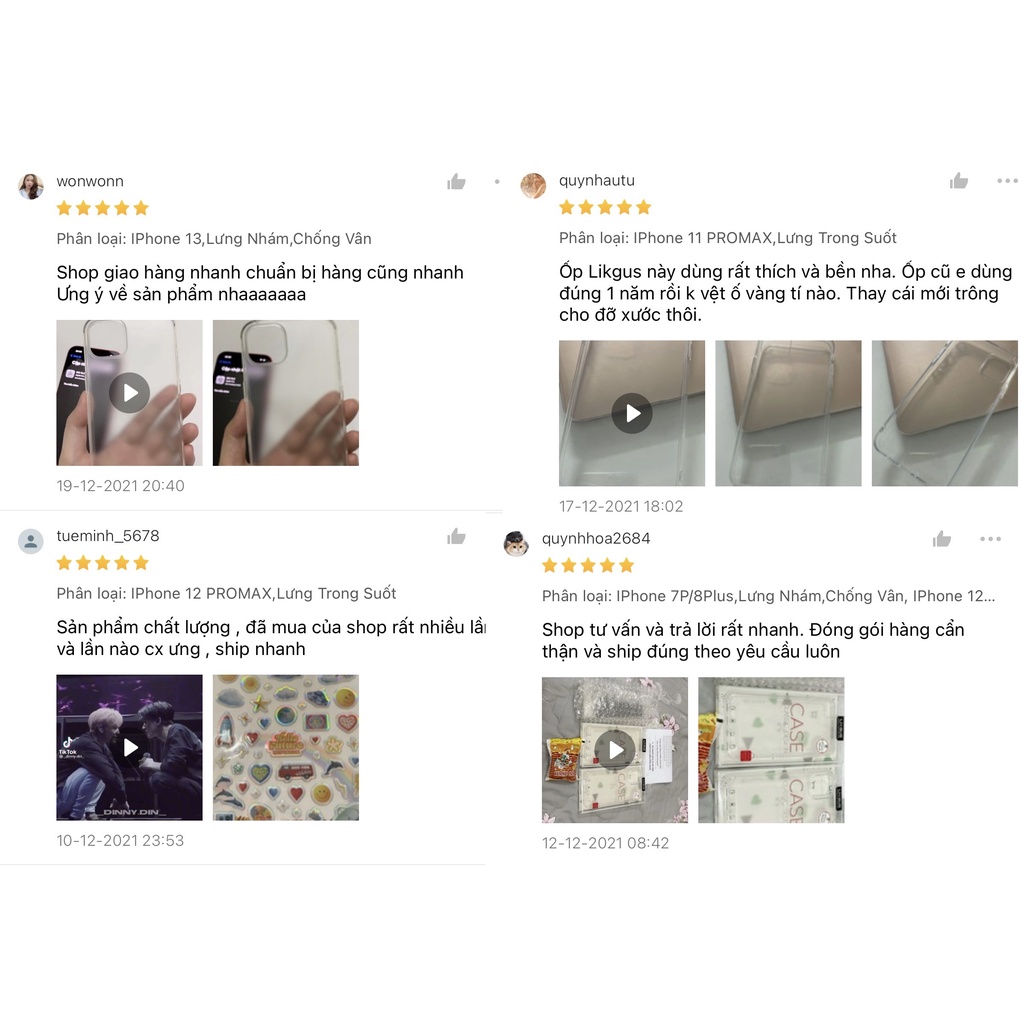Open more options for quynhhoa2684's review
The width and height of the screenshot is (1024, 1024).
(x=990, y=539)
